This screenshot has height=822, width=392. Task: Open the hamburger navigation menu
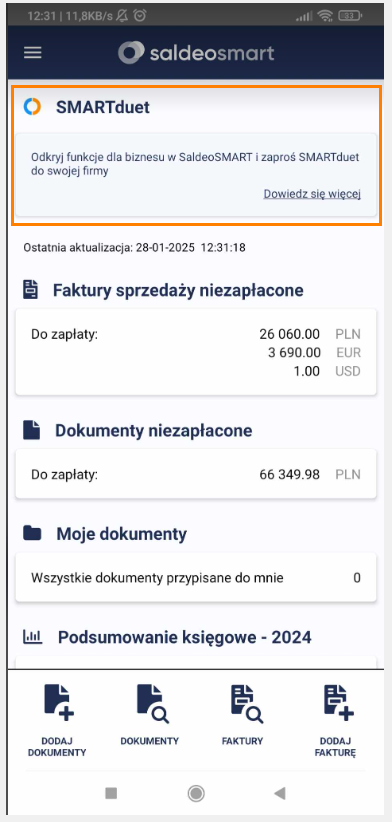[x=32, y=52]
